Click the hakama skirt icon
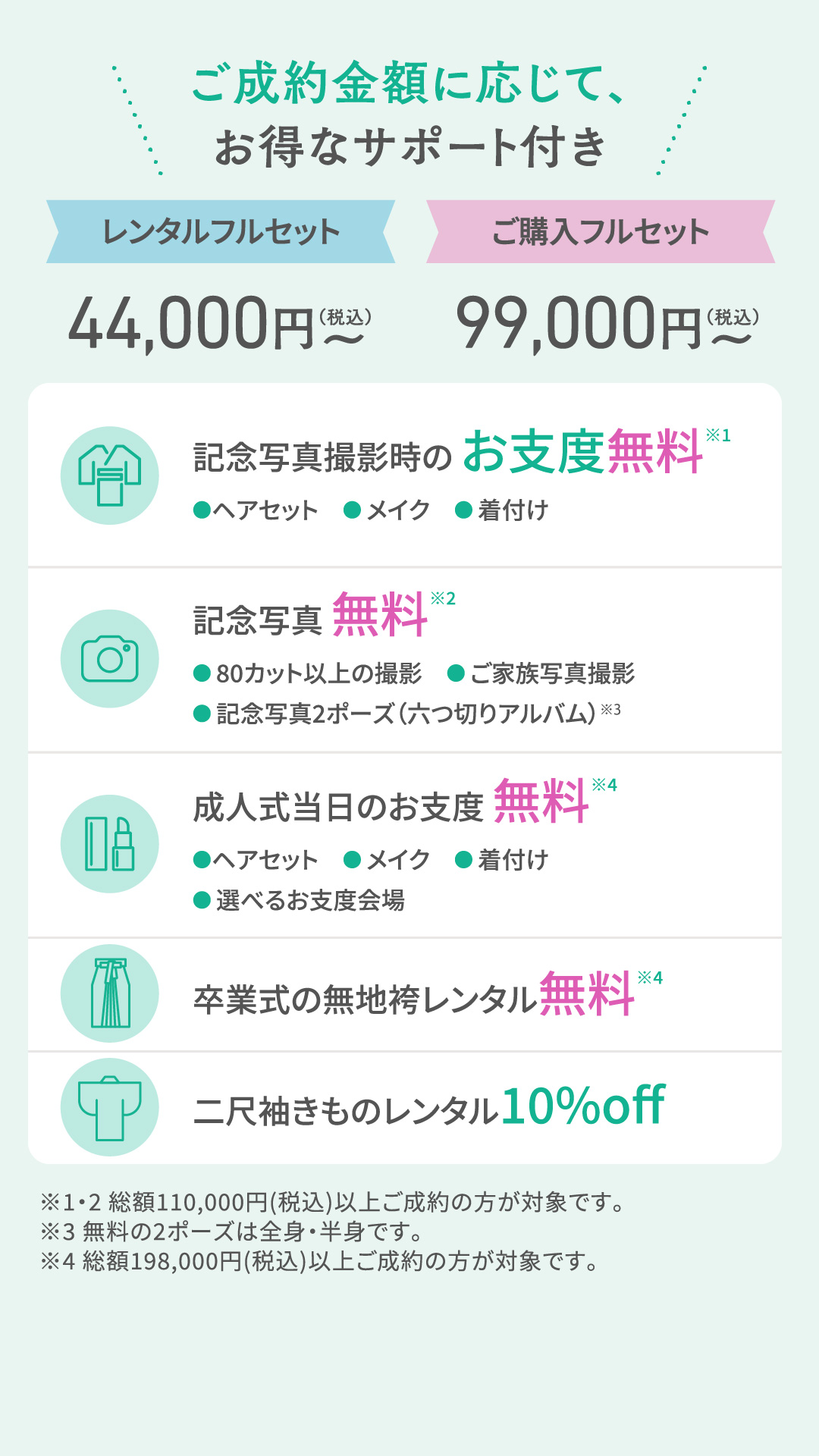The height and width of the screenshot is (1456, 819). point(110,993)
